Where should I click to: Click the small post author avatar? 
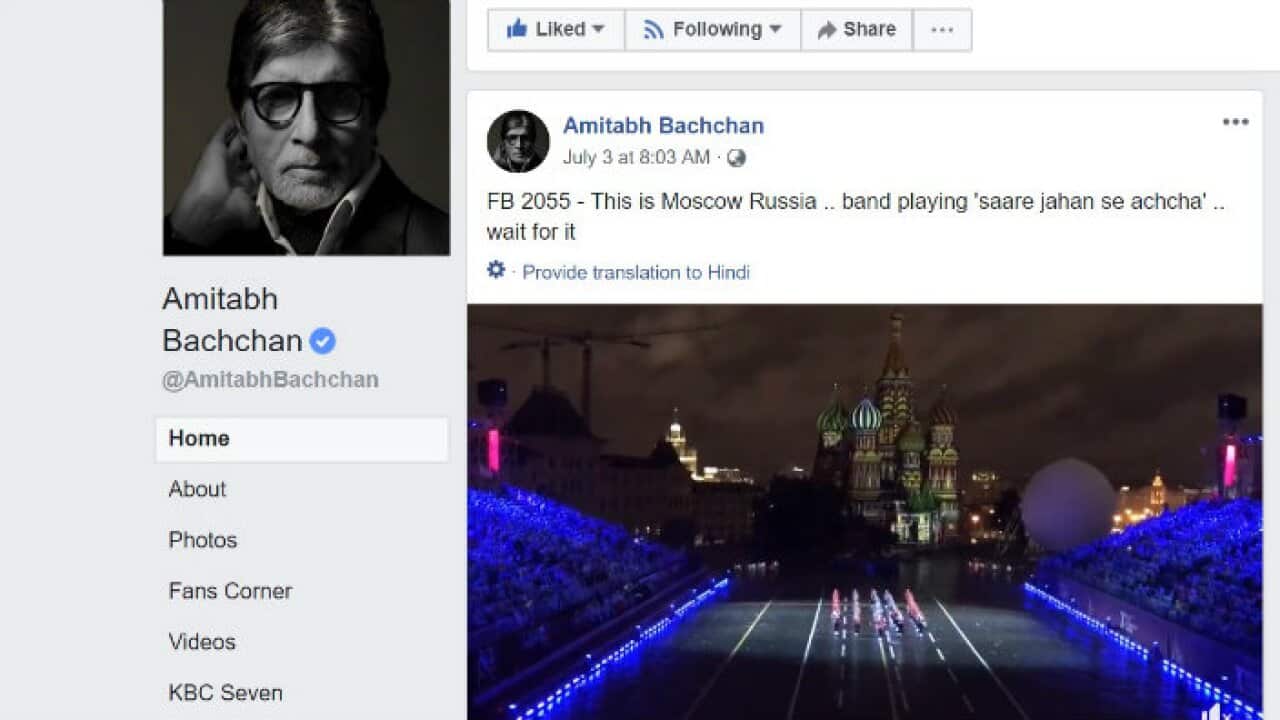pos(518,141)
